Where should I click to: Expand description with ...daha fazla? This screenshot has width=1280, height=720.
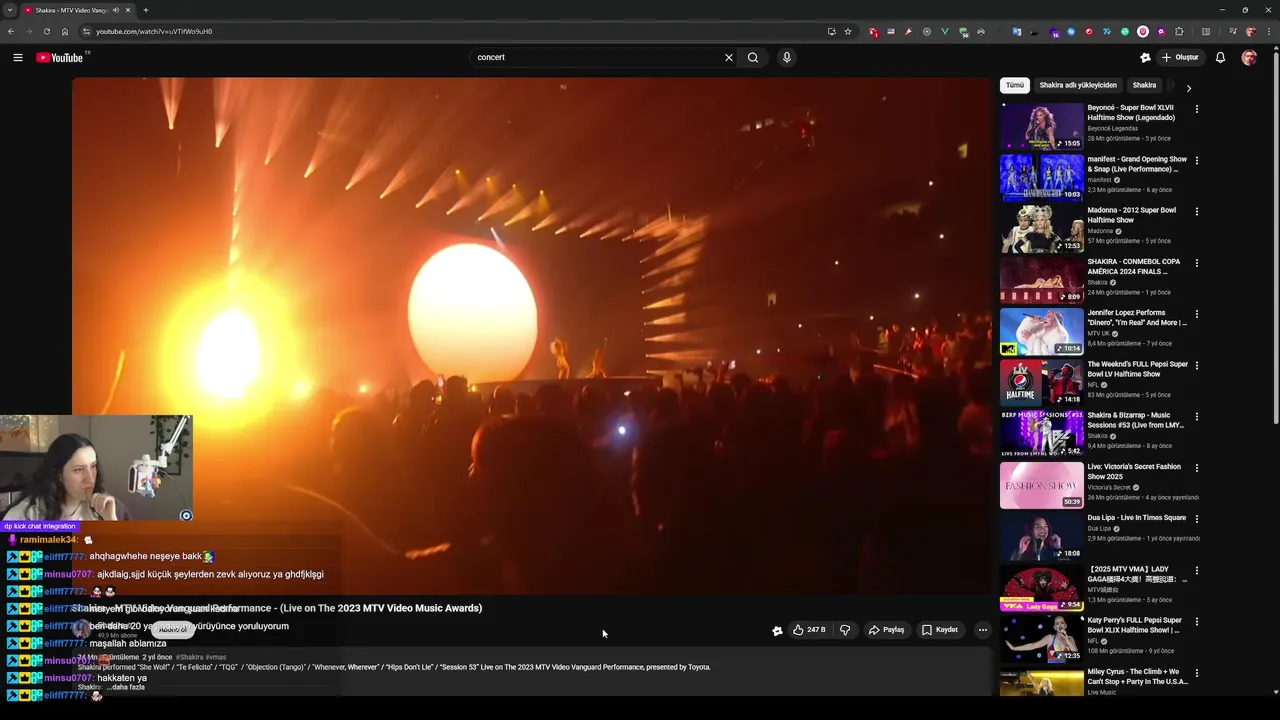125,687
